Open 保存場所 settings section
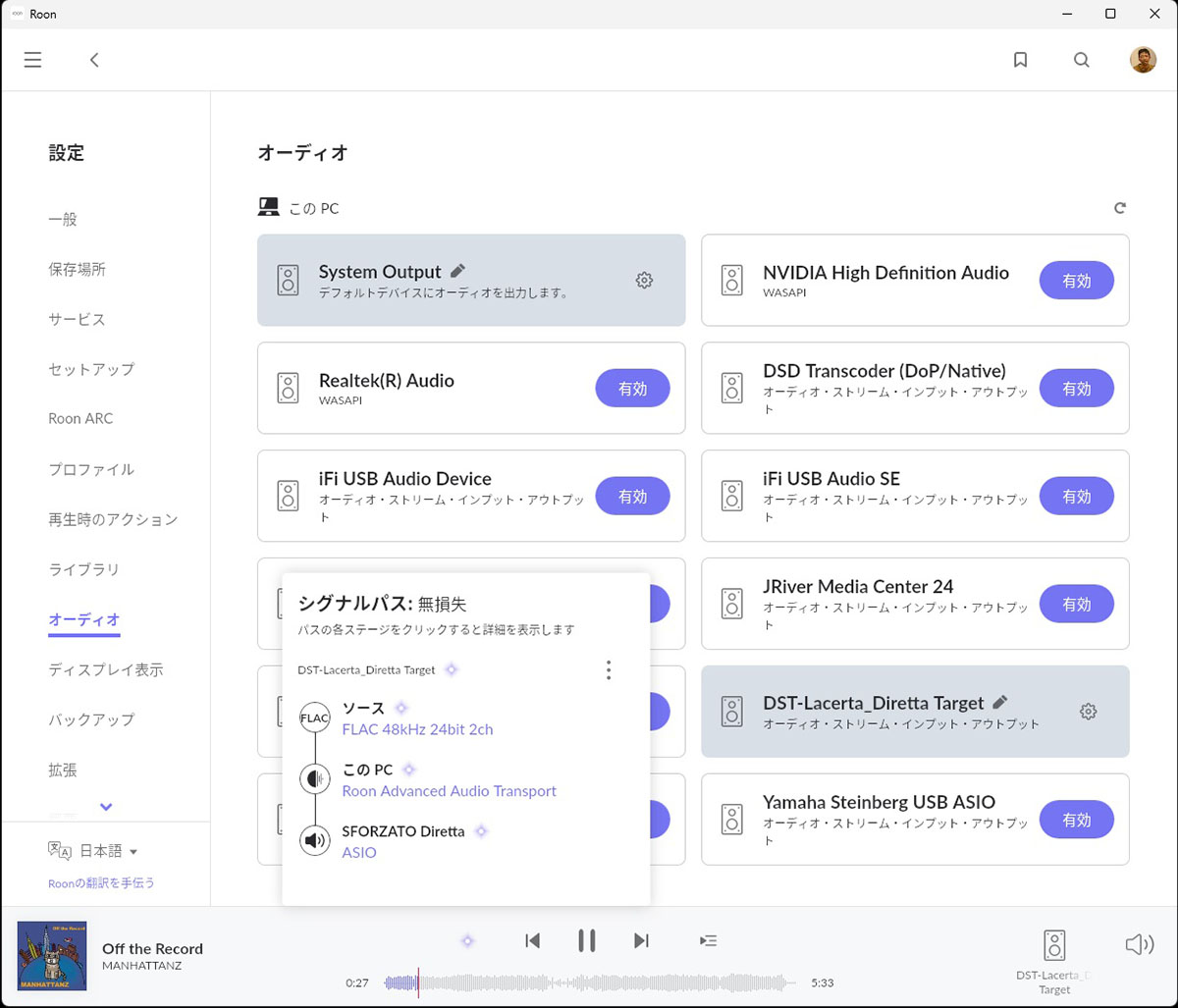Image resolution: width=1178 pixels, height=1008 pixels. pos(77,269)
